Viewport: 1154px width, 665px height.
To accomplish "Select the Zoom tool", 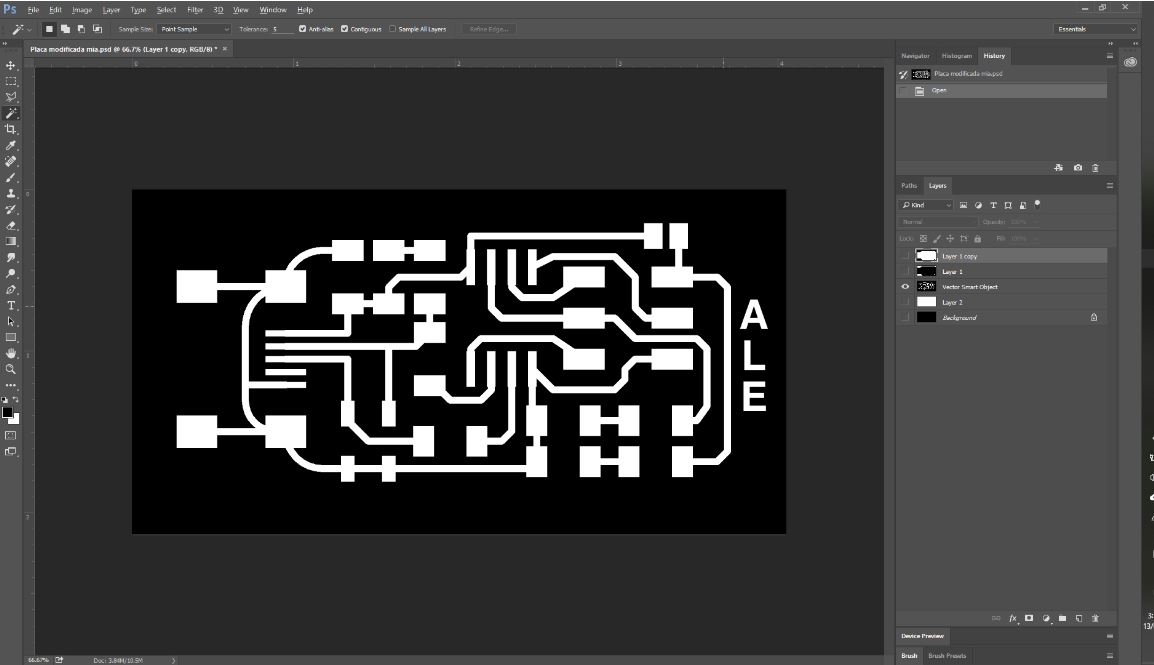I will click(x=10, y=369).
